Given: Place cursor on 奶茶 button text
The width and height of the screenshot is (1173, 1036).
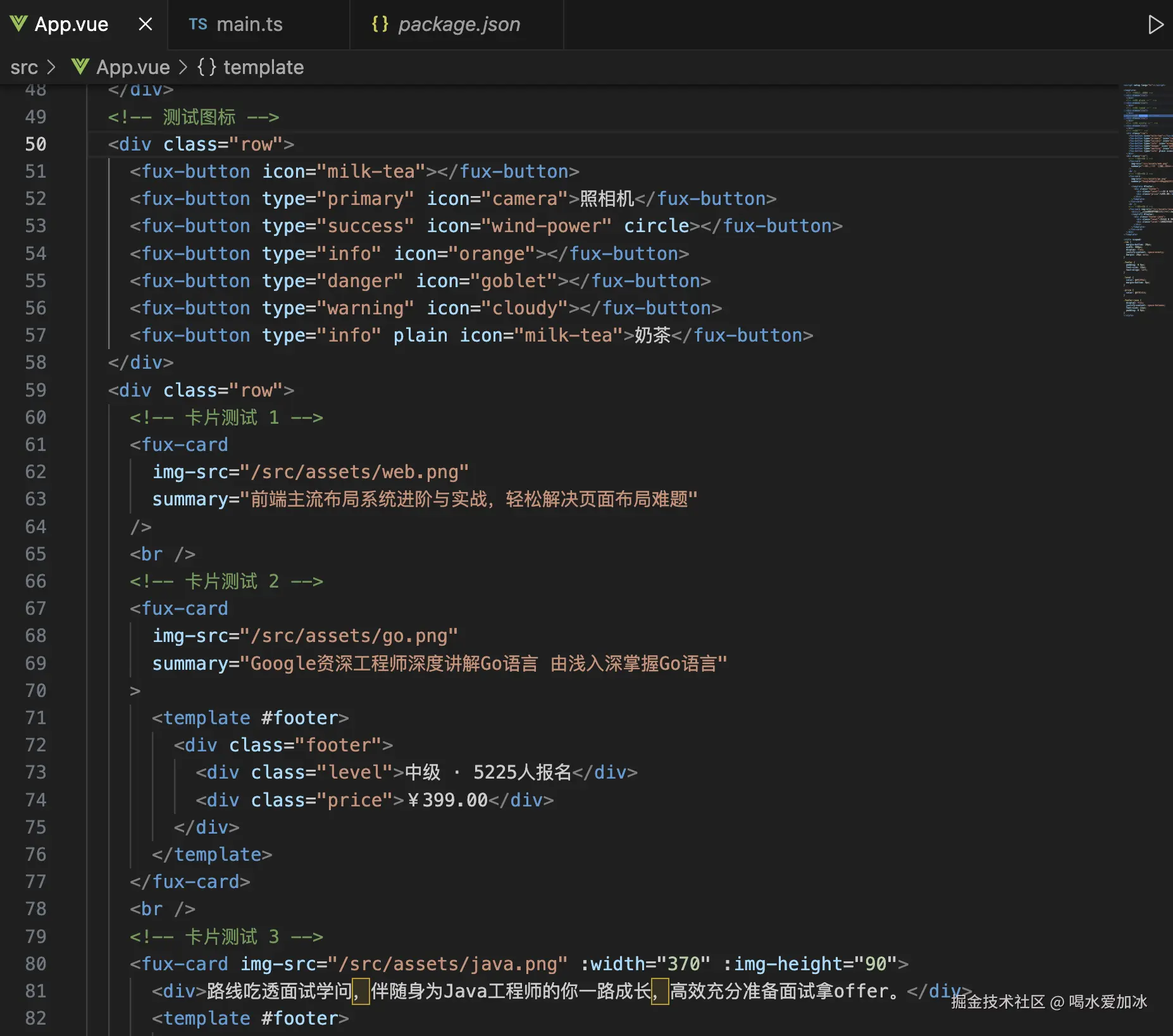Looking at the screenshot, I should (x=652, y=335).
